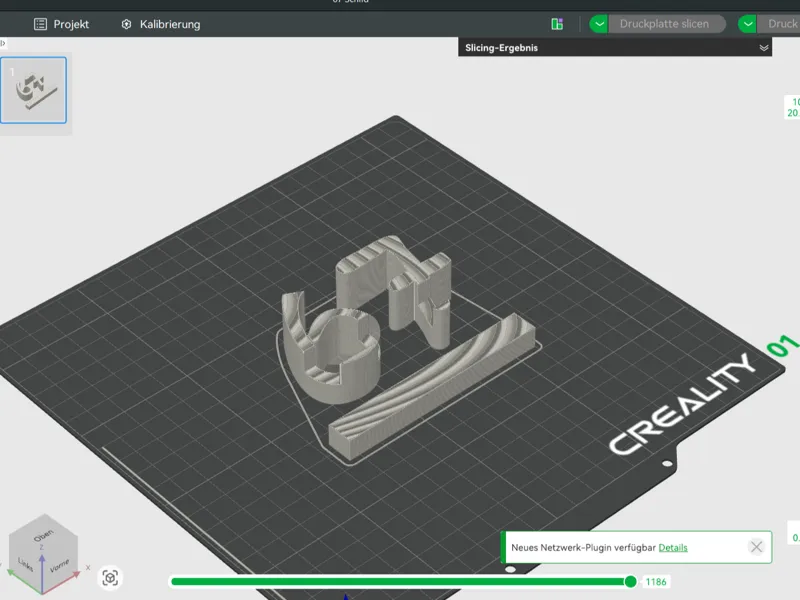Expand the collapsed sidebar arrow at top left
This screenshot has width=800, height=600.
pyautogui.click(x=3, y=43)
